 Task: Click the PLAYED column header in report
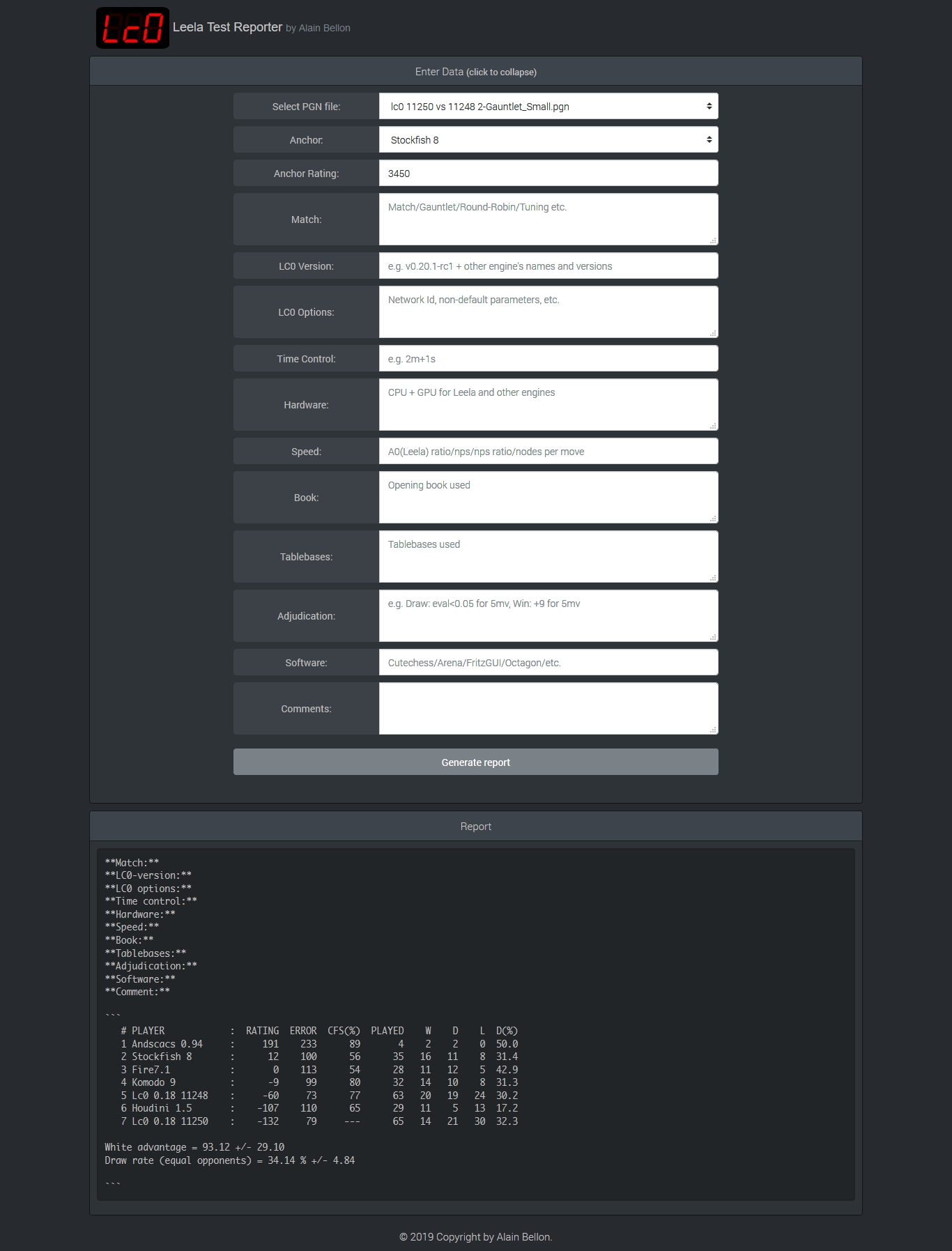[x=387, y=1031]
